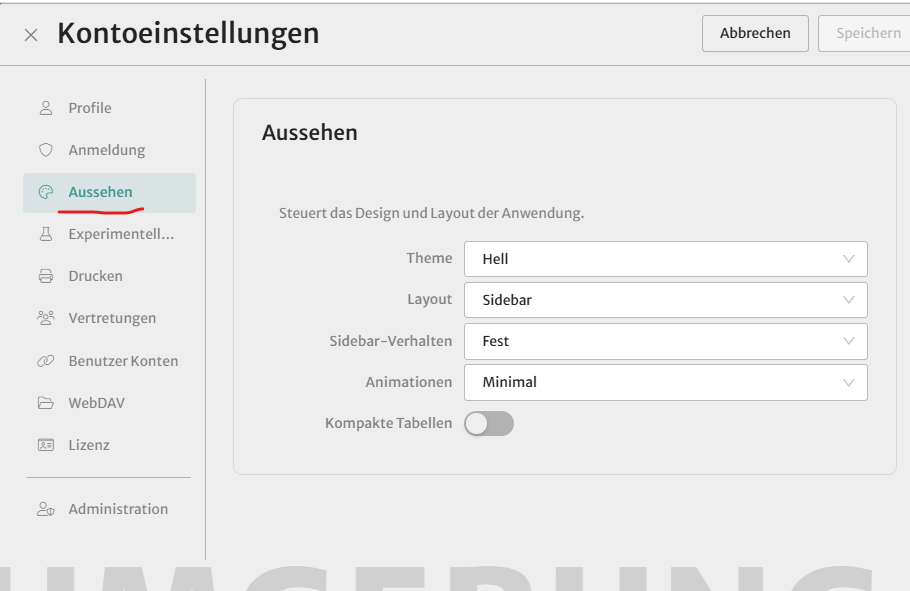Click the Abbrechen button

coord(755,34)
